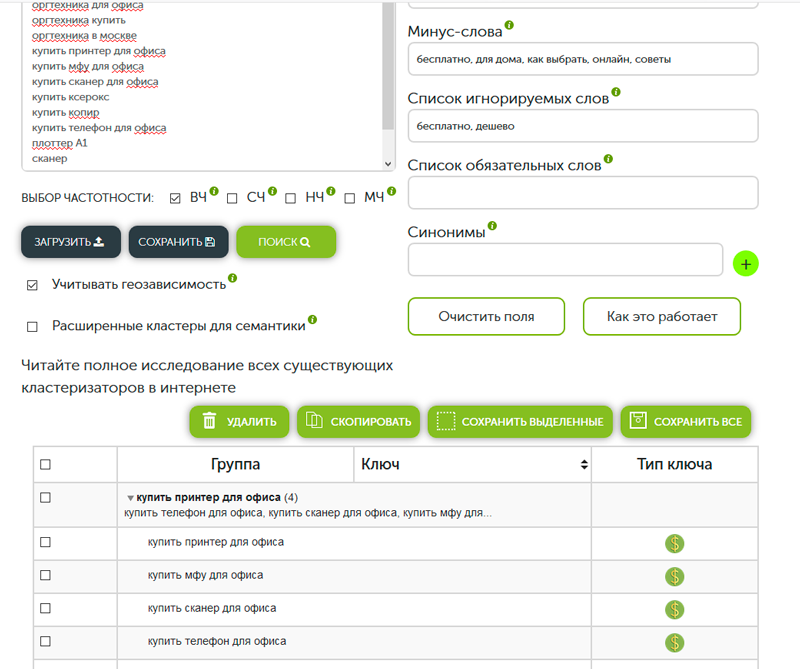Screen dimensions: 800x669
Task: Click dollar icon in купить телефон для офиса row
Action: [674, 642]
